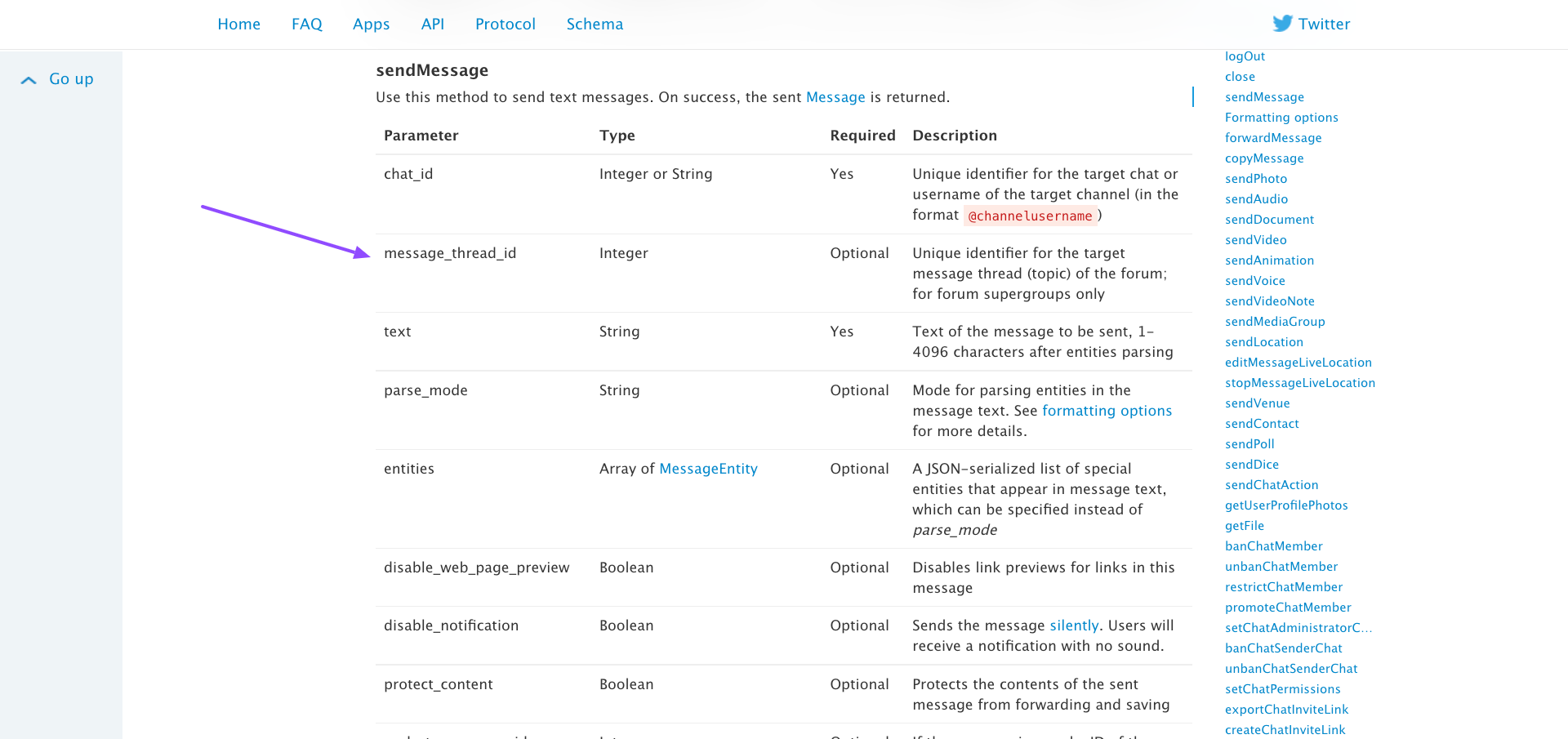Jump to sendPhoto in sidebar
1568x739 pixels.
click(1255, 179)
